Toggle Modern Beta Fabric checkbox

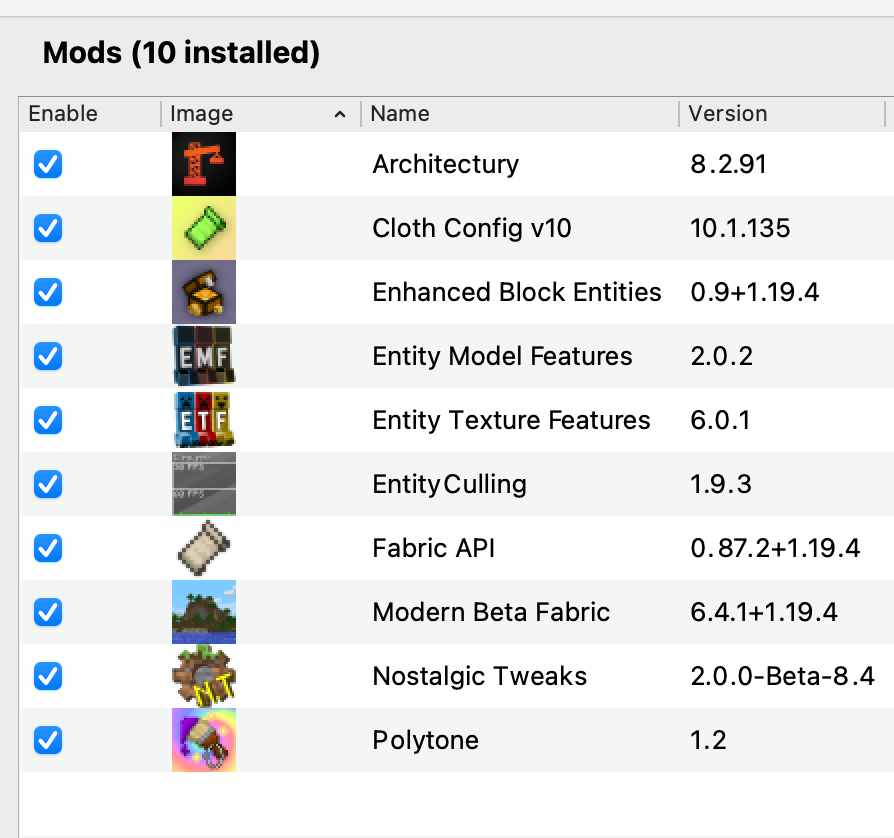point(48,612)
